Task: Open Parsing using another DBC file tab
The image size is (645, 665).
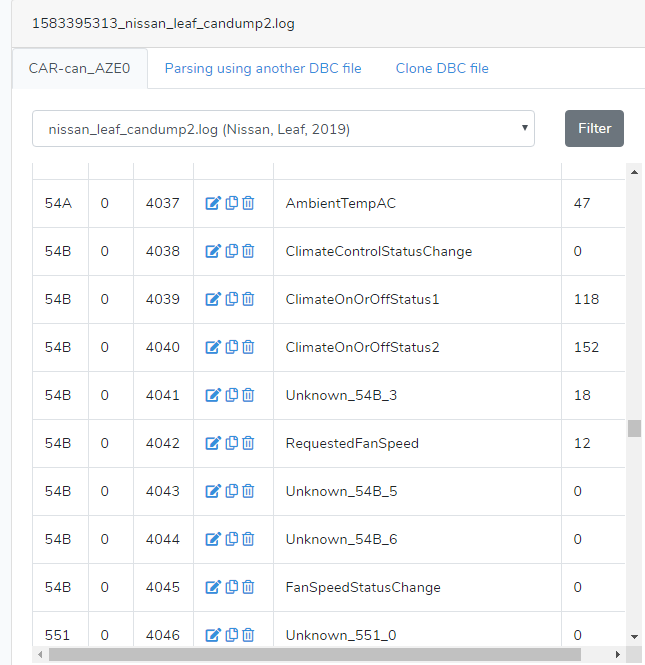Action: (x=263, y=69)
